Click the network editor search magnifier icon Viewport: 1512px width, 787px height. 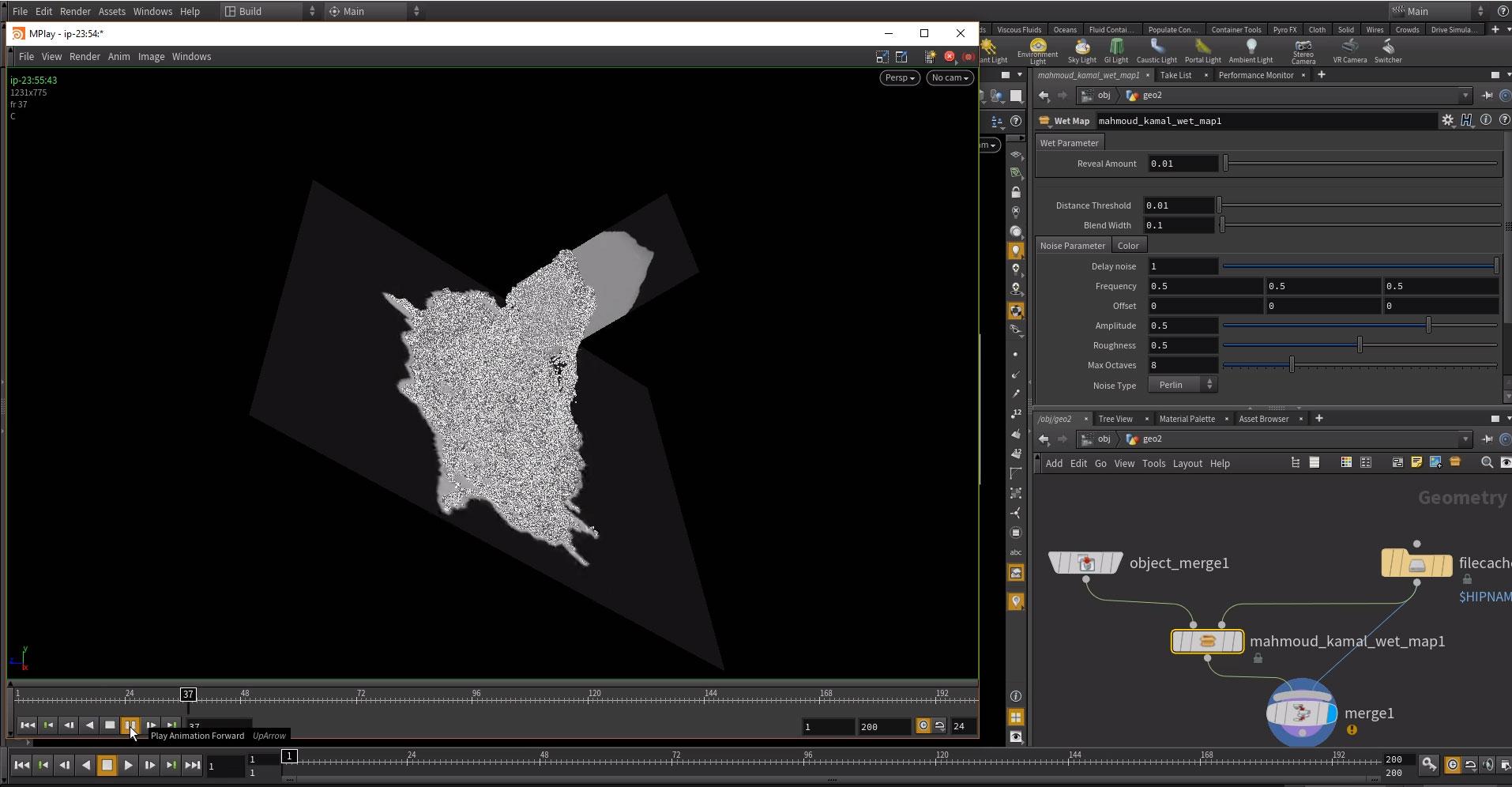click(x=1486, y=462)
